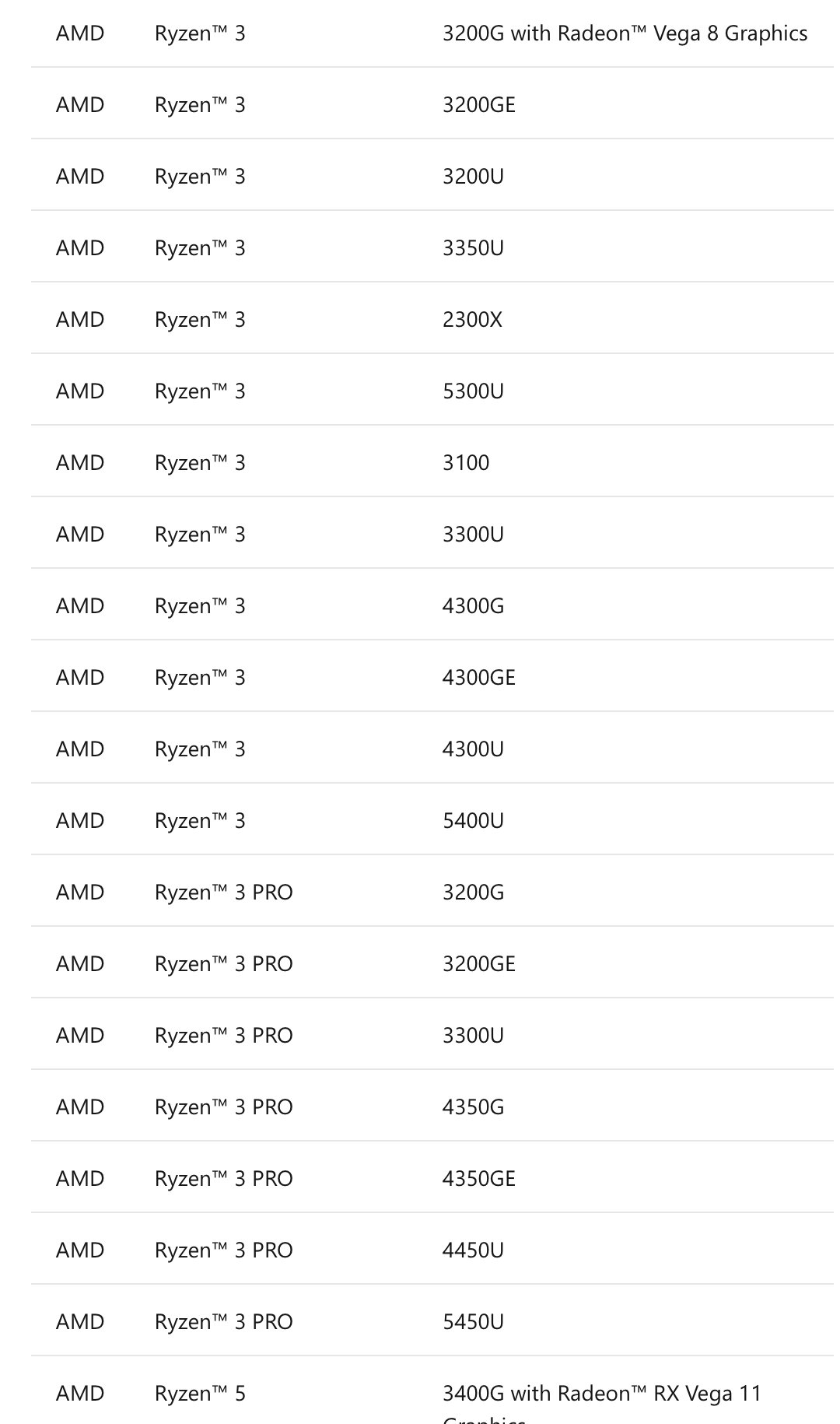
Task: Select the 2300X model entry
Action: pos(472,320)
